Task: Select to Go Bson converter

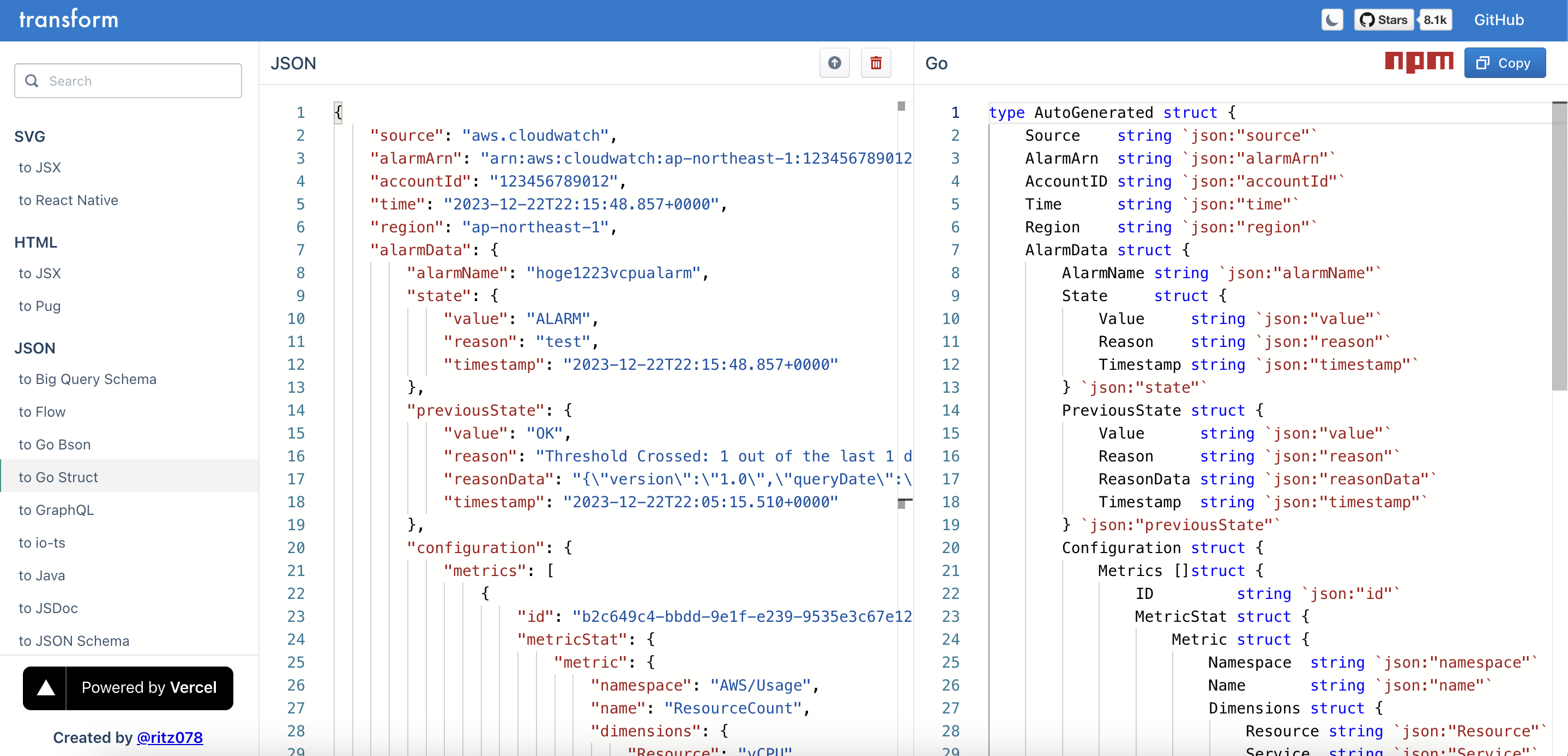Action: (55, 445)
